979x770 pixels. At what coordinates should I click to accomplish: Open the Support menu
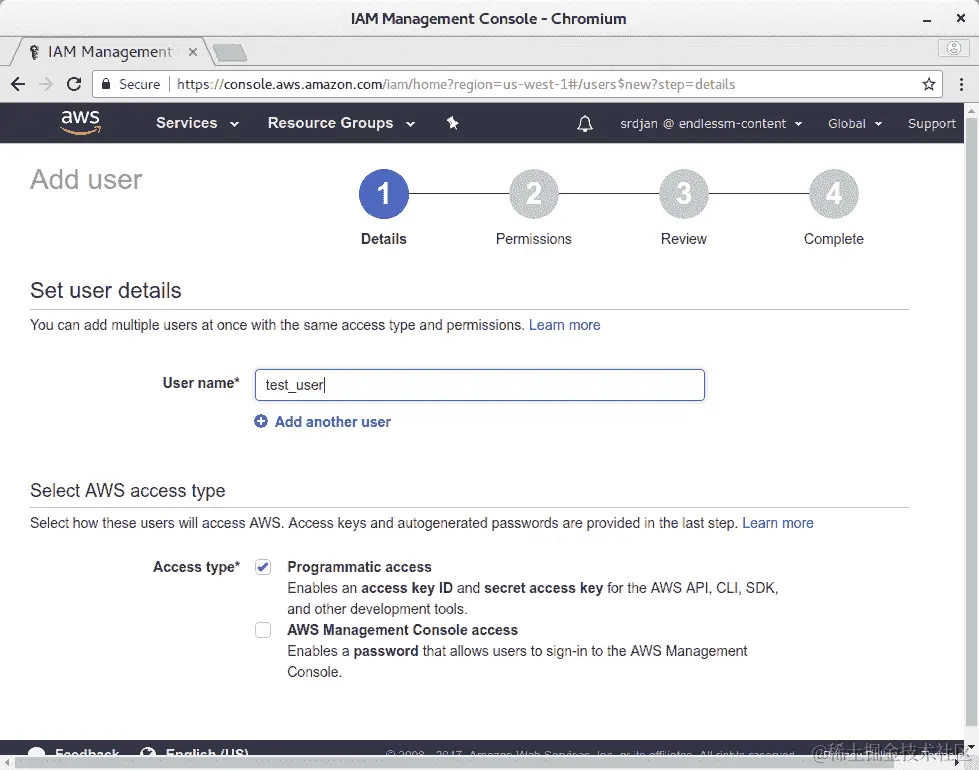click(x=932, y=124)
